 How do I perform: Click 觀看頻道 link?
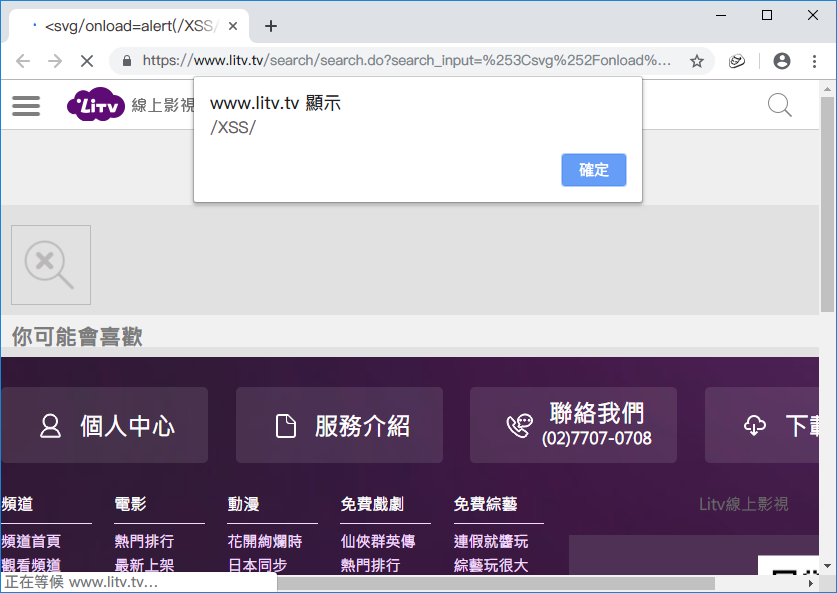tap(31, 565)
